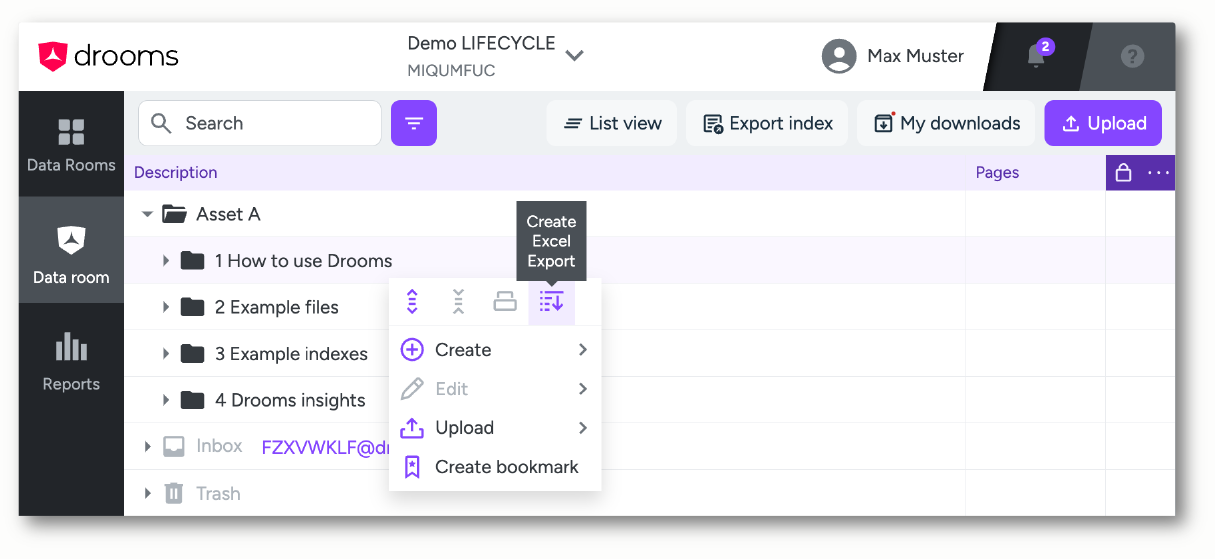Click the purple Upload button

pyautogui.click(x=1103, y=123)
